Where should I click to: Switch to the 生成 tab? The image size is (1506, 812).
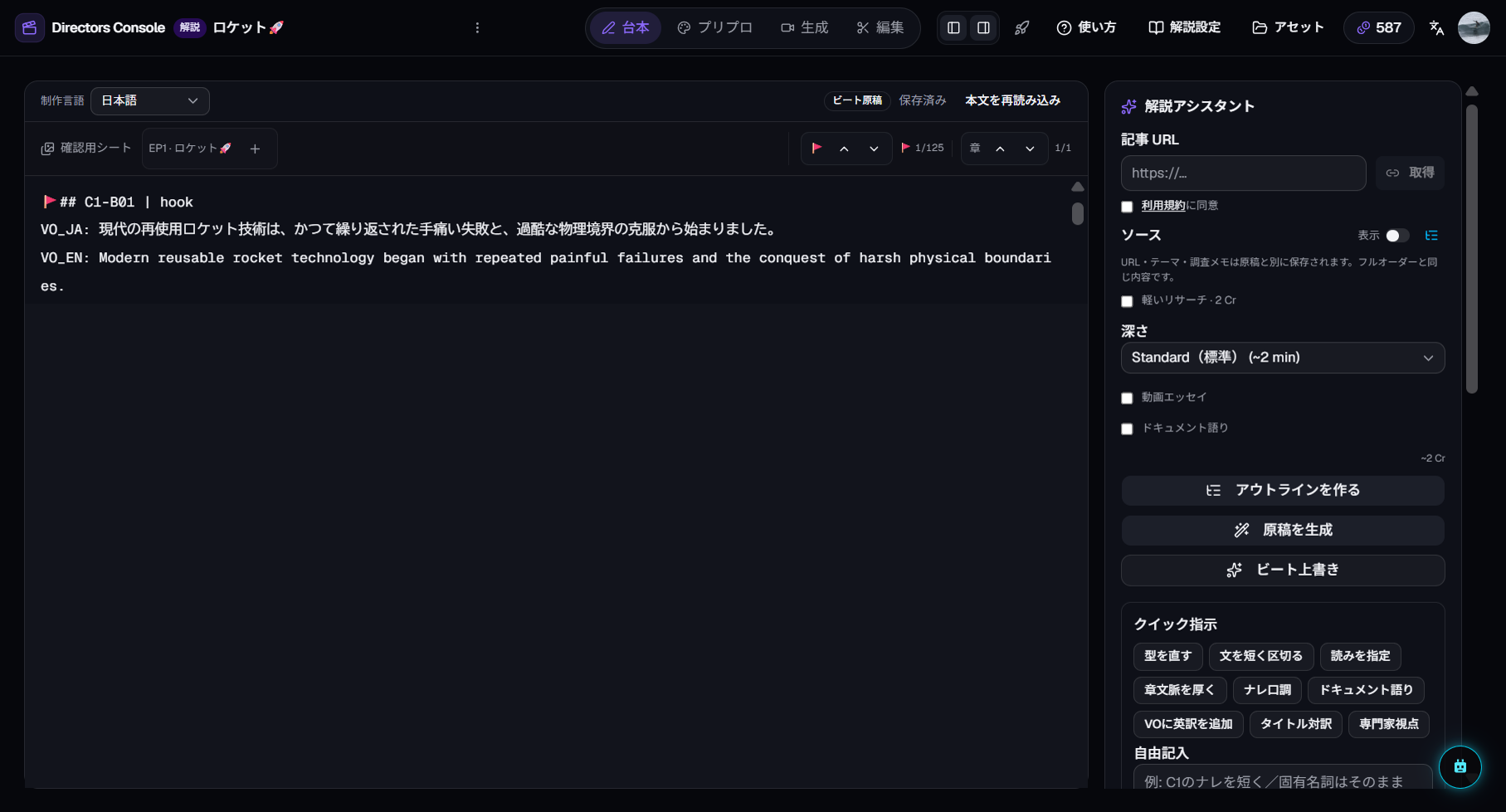coord(805,27)
